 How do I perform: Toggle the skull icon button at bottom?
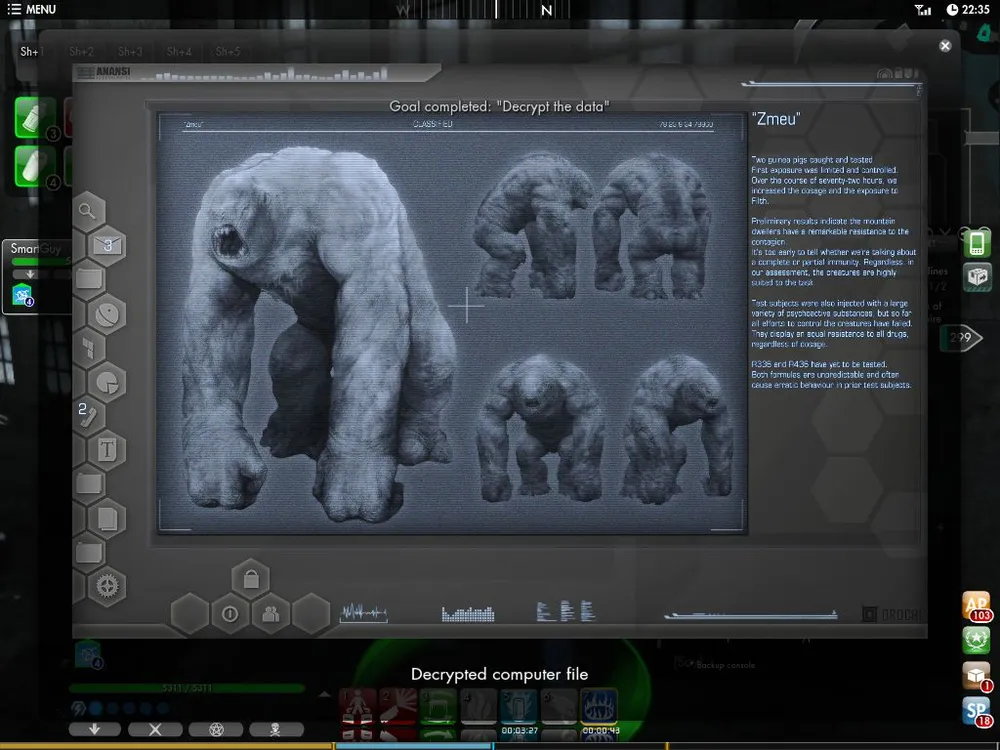point(276,729)
